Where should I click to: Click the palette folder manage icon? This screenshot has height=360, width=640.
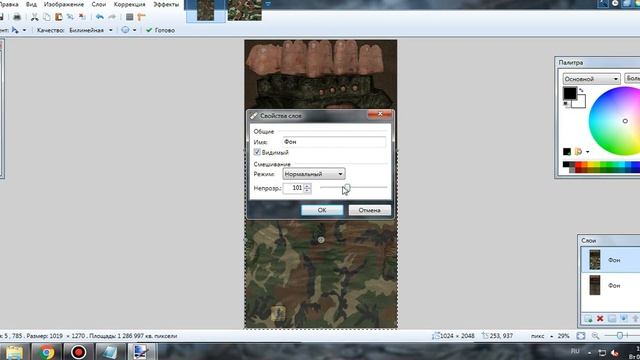tap(578, 152)
